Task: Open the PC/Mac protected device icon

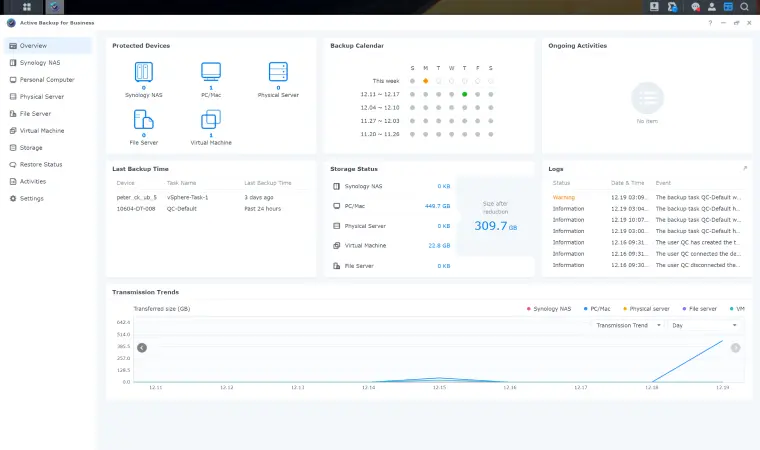Action: [x=211, y=72]
